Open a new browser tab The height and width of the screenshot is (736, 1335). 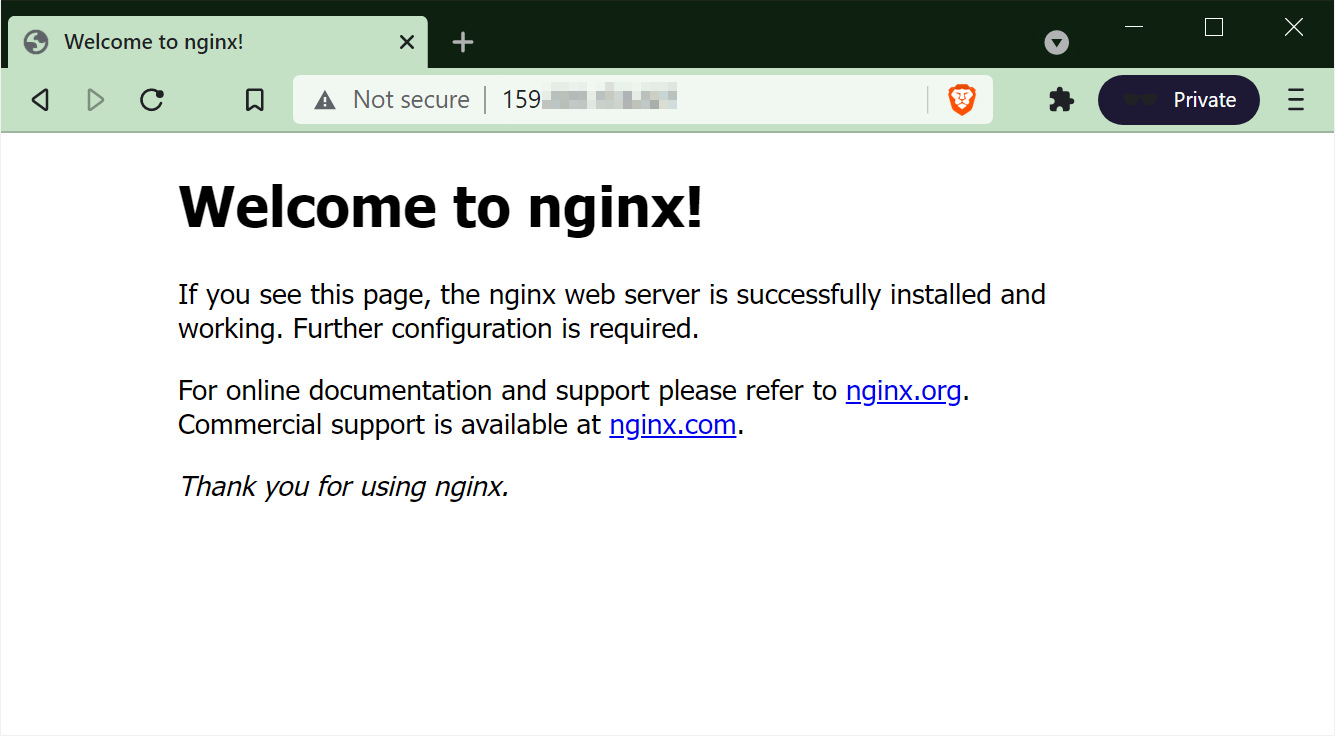coord(462,42)
